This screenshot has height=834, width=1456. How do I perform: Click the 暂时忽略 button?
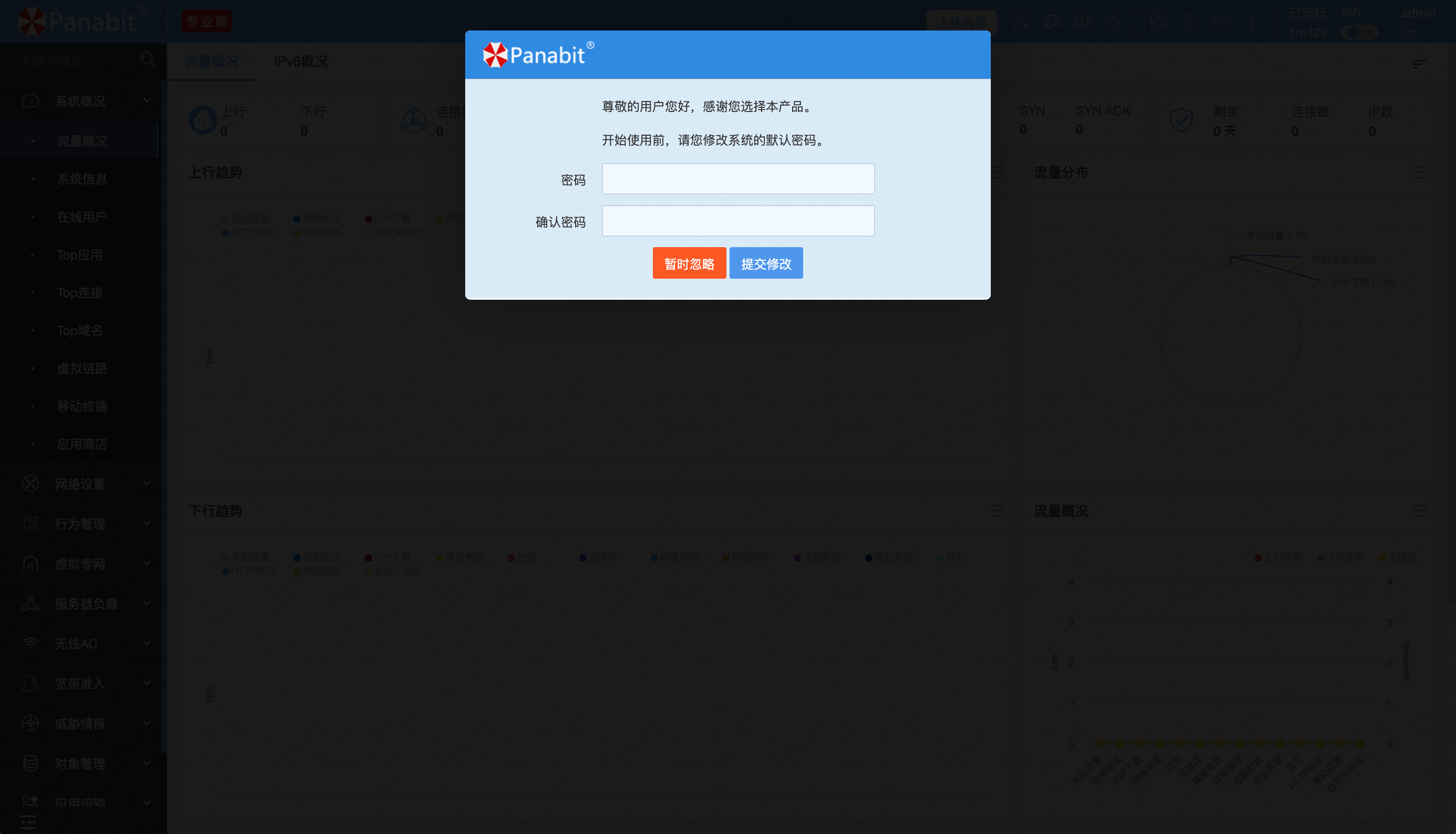689,263
